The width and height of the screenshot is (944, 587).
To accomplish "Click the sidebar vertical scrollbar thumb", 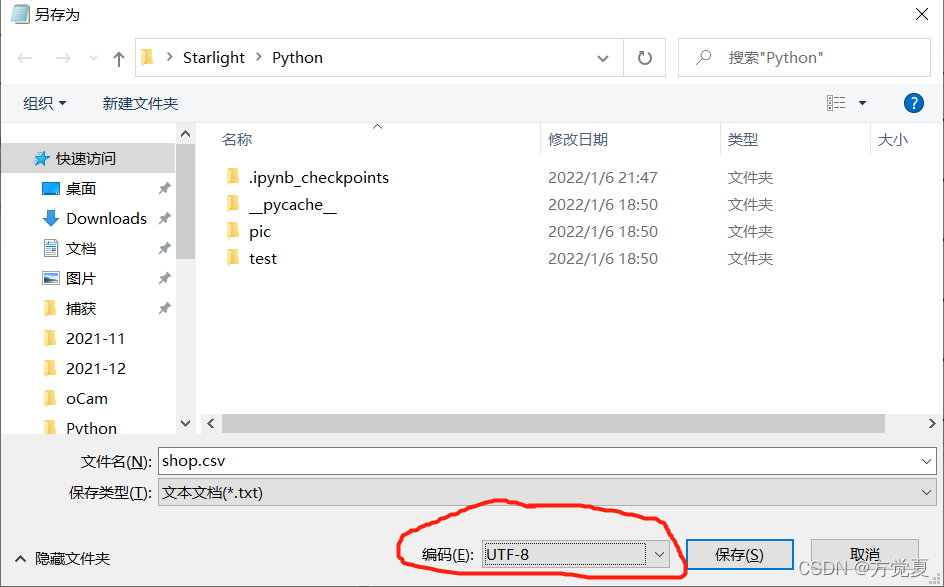I will pos(185,201).
